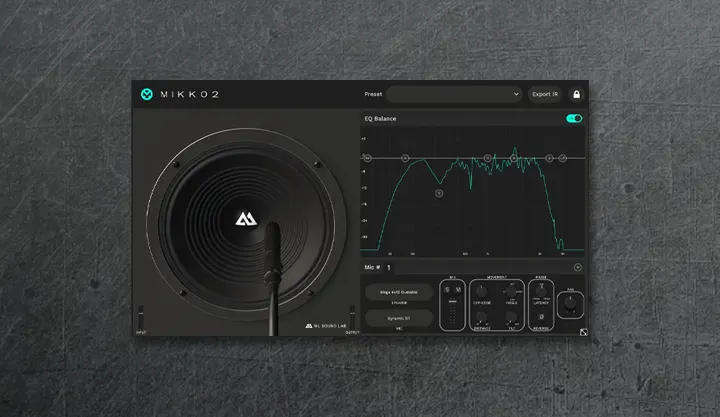
Task: Click the Reverse phase icon
Action: [x=541, y=316]
